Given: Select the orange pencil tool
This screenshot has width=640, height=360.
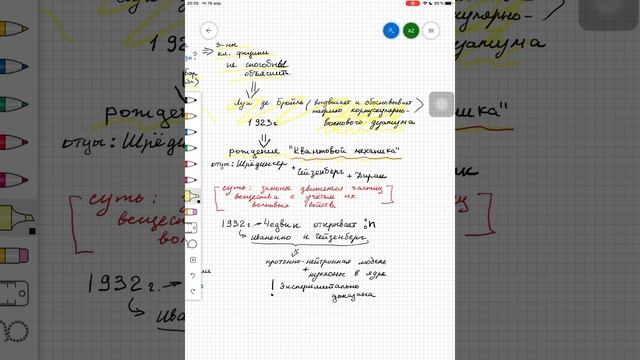Looking at the screenshot, I should 191,116.
